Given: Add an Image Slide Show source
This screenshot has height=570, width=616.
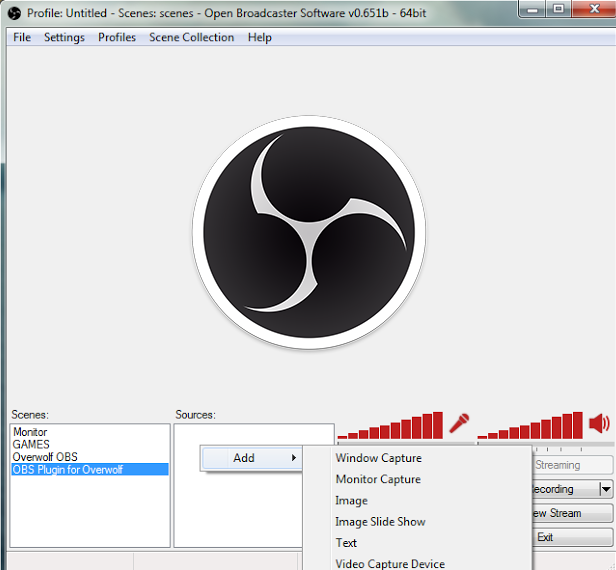Looking at the screenshot, I should click(x=380, y=522).
